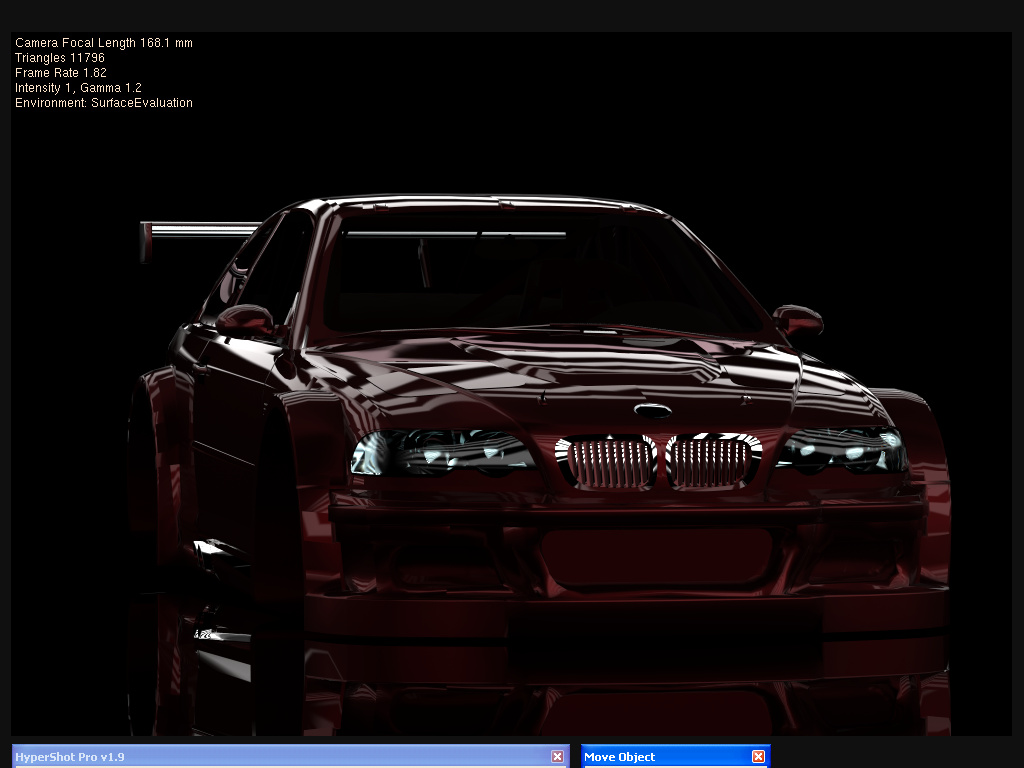Click the car's left headlight in the render
The height and width of the screenshot is (768, 1024).
click(x=443, y=452)
